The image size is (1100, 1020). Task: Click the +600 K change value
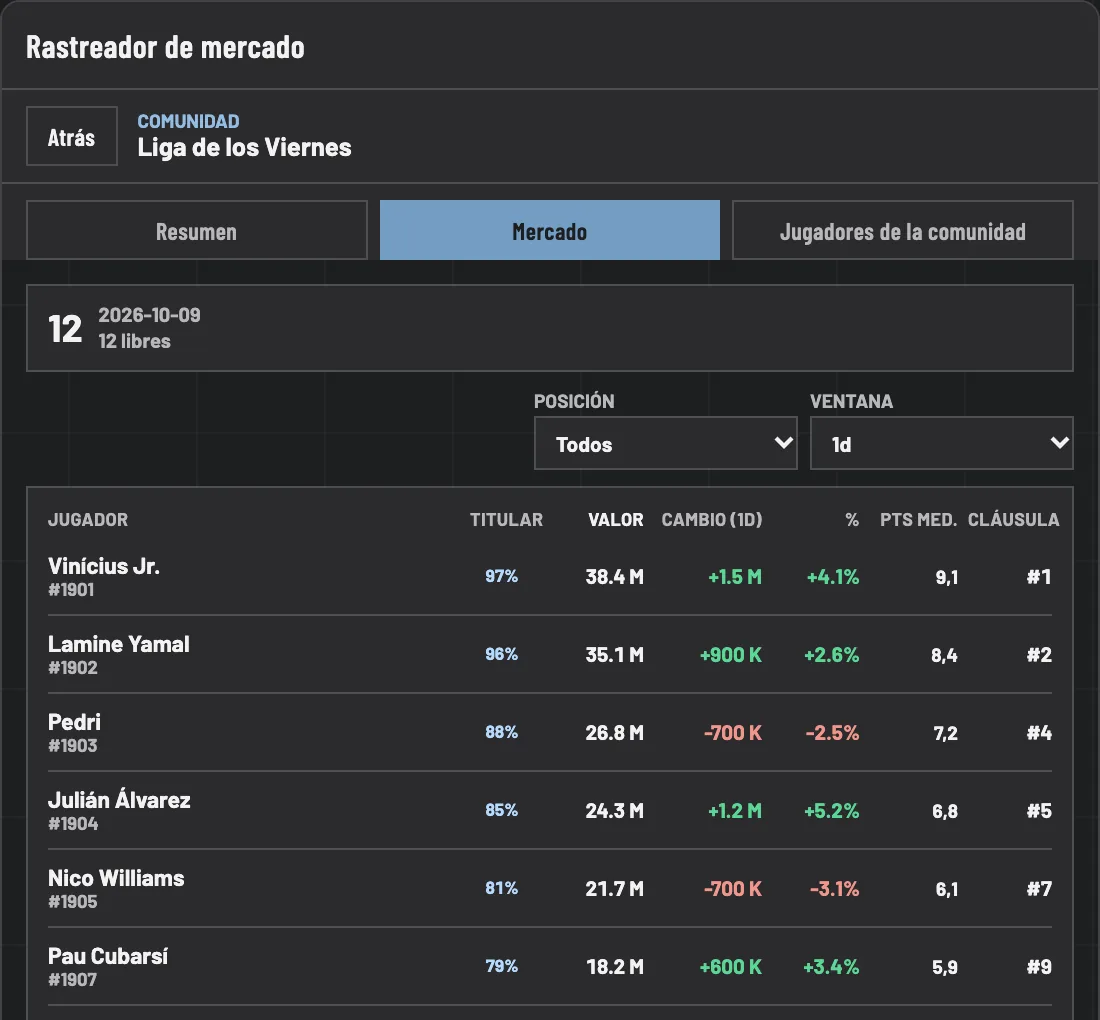[730, 966]
